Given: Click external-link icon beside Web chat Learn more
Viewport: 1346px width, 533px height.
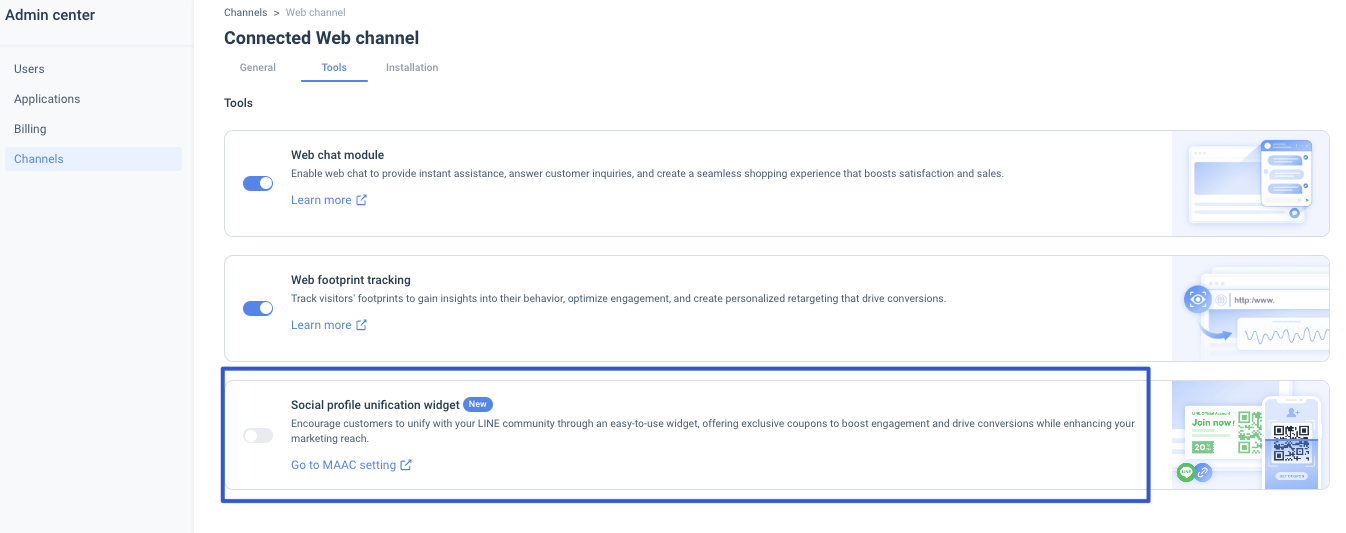Looking at the screenshot, I should pos(362,200).
